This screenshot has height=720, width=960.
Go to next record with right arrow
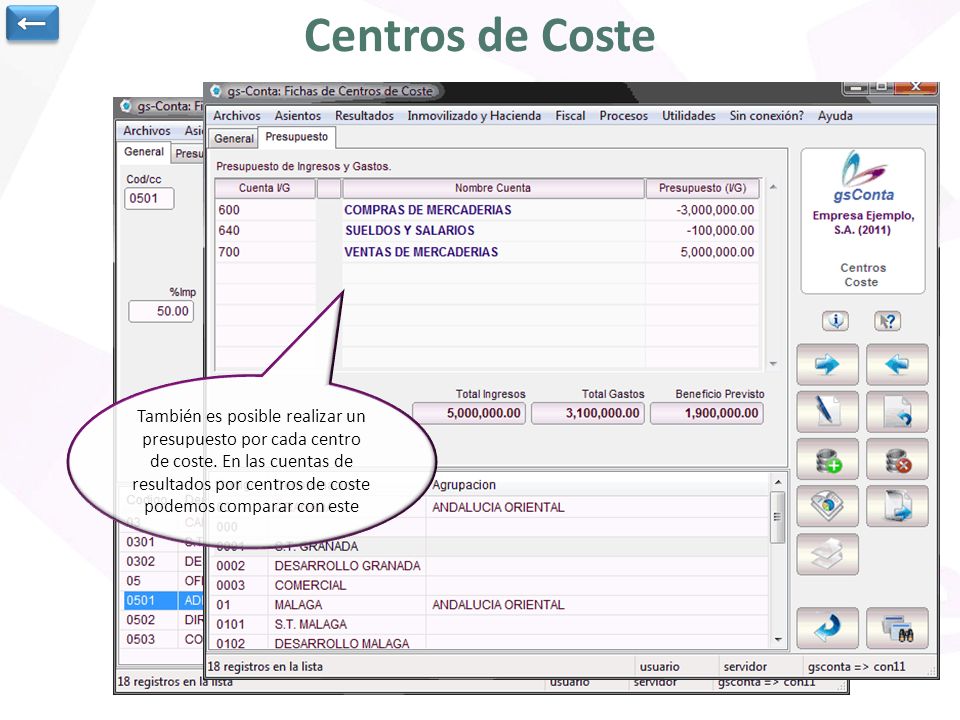coord(827,365)
